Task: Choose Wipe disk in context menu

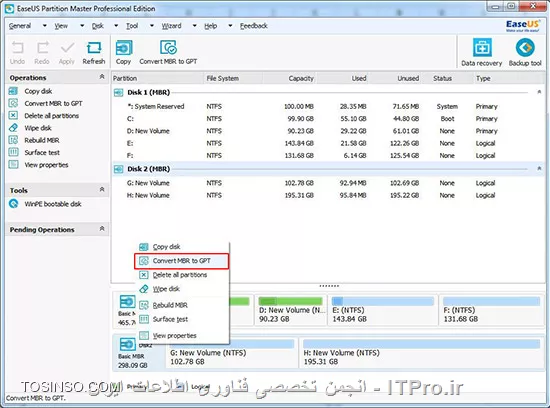Action: click(x=182, y=289)
